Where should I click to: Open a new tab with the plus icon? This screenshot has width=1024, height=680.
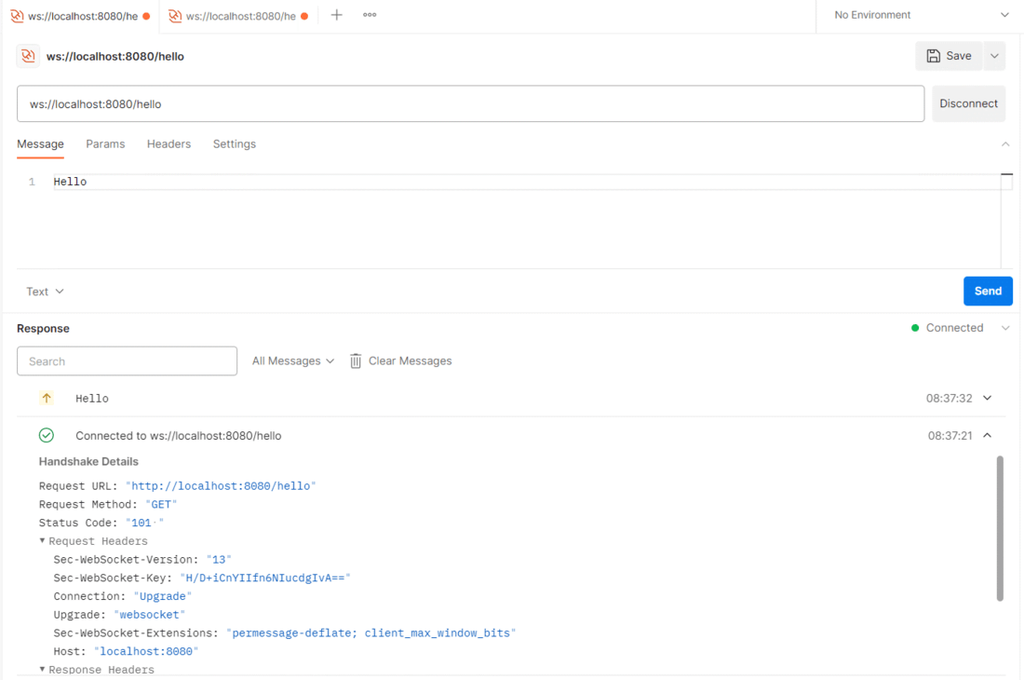point(336,15)
